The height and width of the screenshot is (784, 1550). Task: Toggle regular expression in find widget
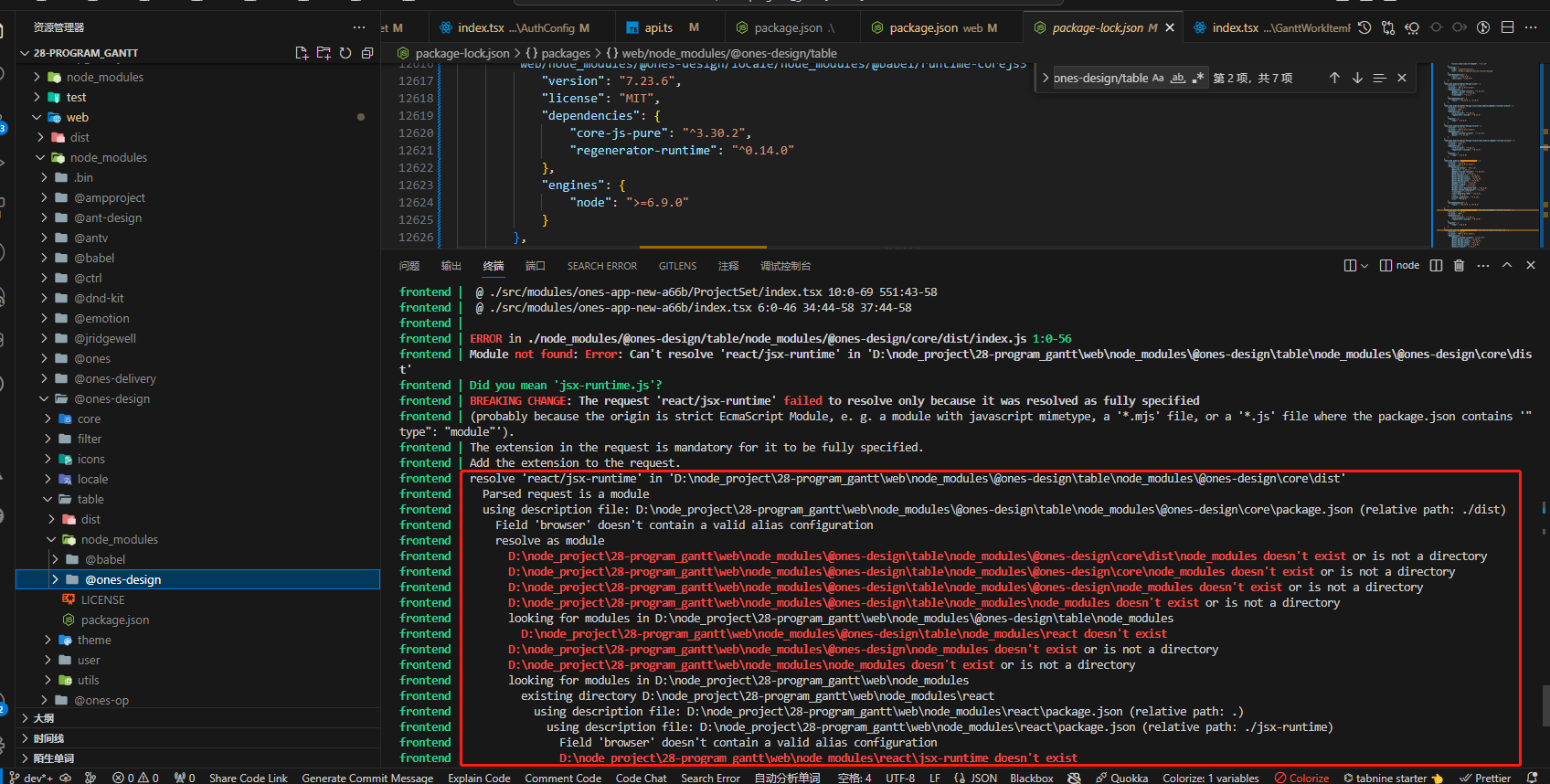(1198, 78)
